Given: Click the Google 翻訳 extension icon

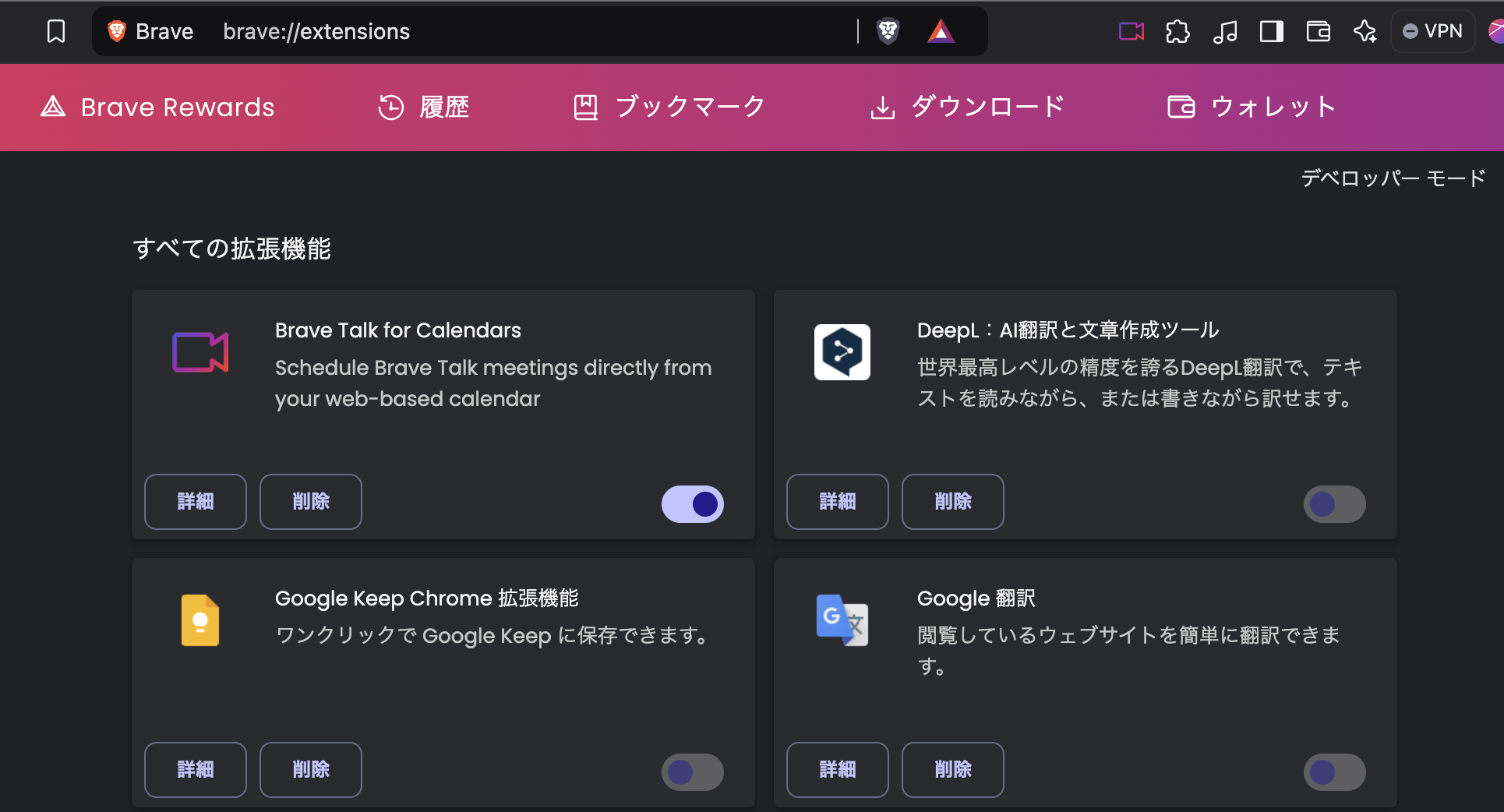Looking at the screenshot, I should (x=842, y=620).
